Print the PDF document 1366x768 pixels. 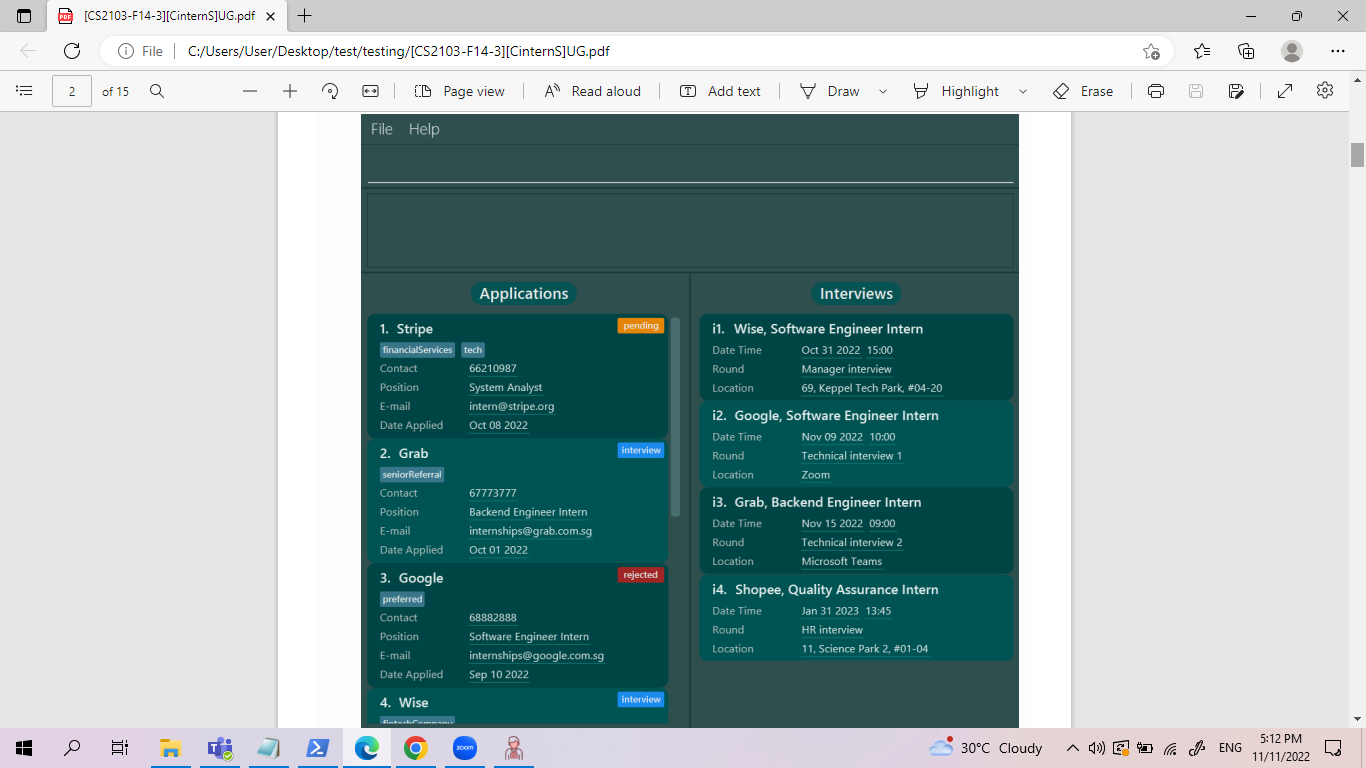tap(1156, 91)
